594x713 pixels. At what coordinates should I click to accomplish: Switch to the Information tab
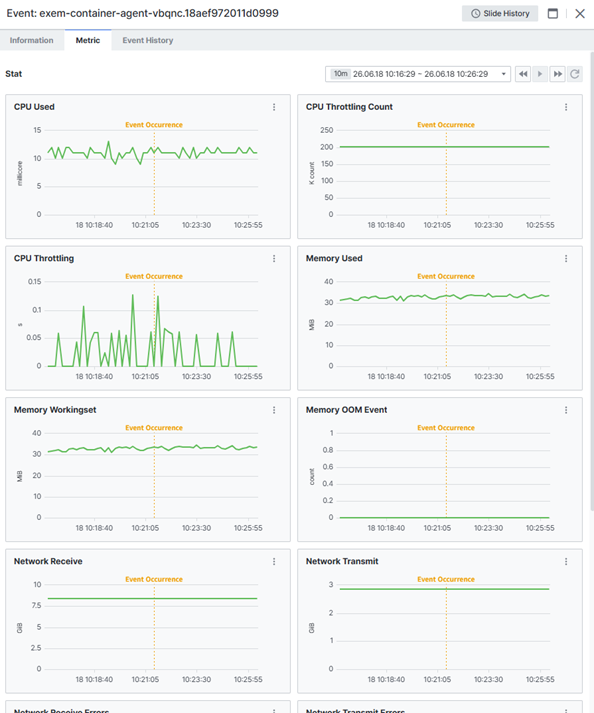(31, 40)
